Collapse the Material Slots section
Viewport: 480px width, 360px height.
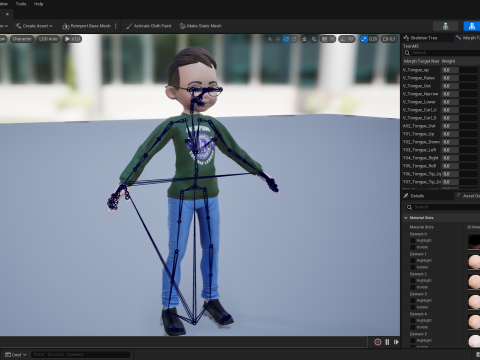tap(406, 218)
